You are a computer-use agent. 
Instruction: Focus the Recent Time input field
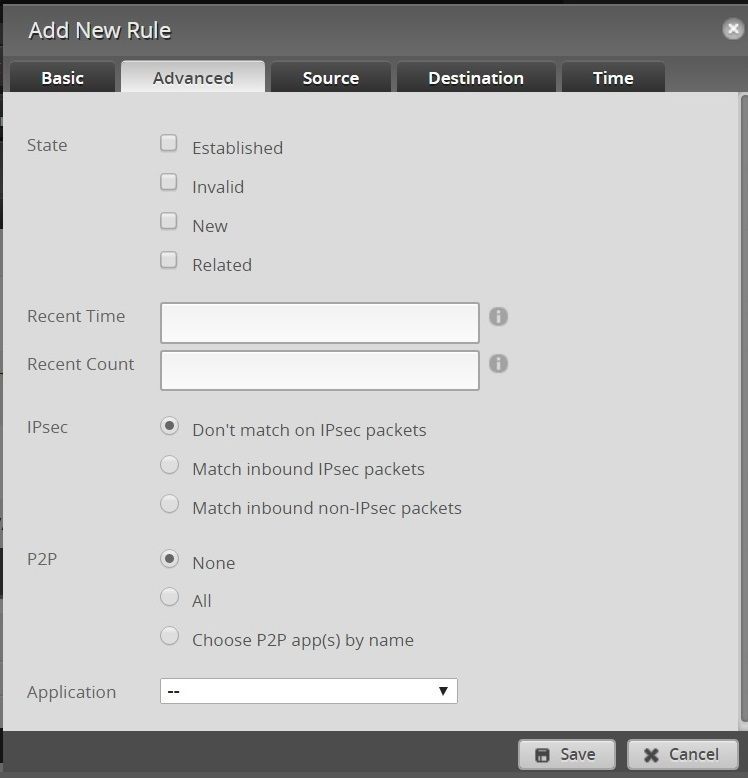click(x=319, y=323)
